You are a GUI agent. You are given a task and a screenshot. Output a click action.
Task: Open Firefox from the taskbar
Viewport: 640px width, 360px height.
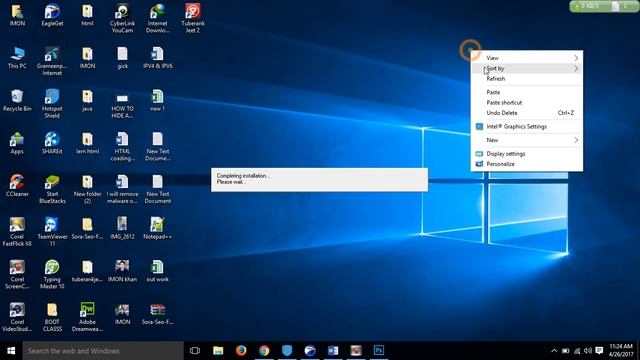tap(241, 350)
